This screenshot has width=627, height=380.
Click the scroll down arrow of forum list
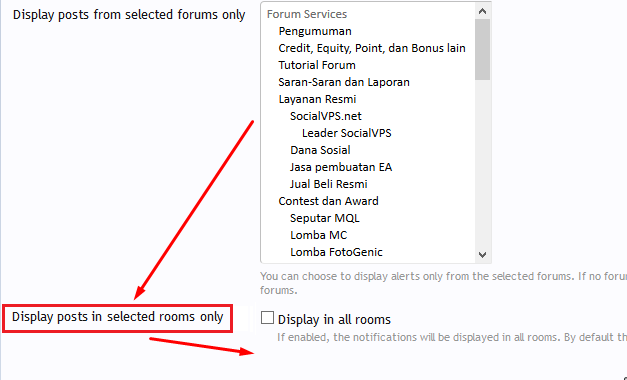482,254
